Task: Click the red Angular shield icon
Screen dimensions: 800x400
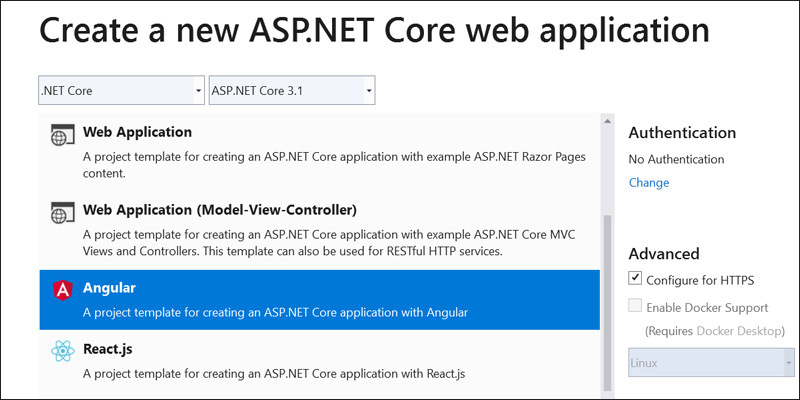Action: [x=62, y=290]
